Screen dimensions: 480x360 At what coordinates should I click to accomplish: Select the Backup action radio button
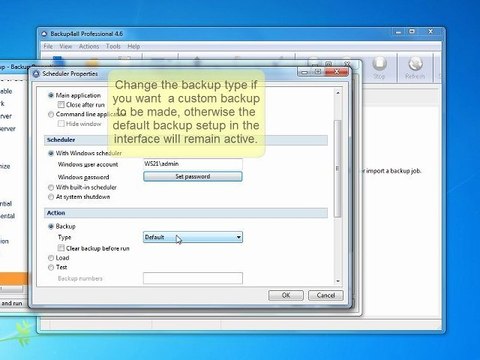(51, 226)
